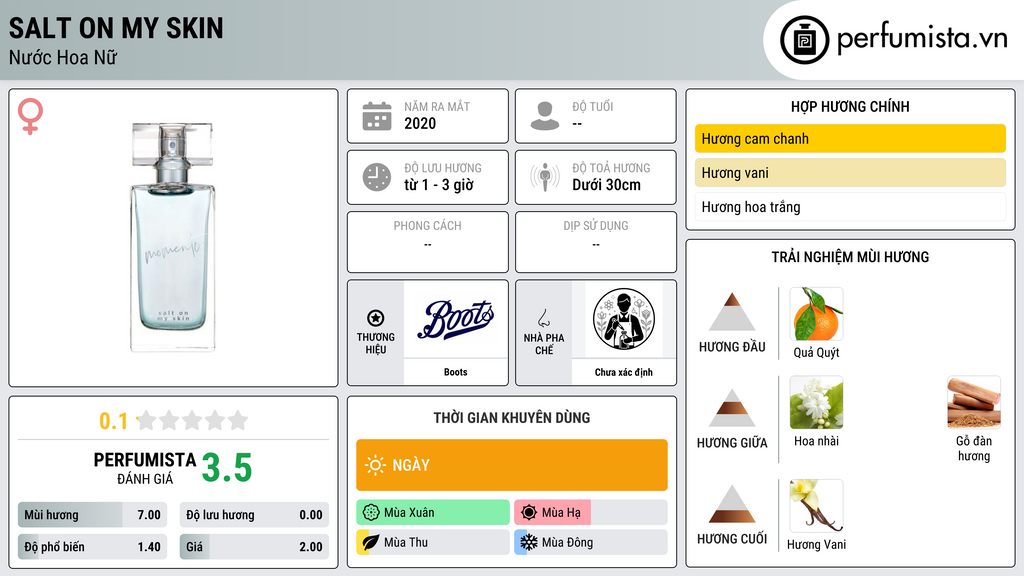Click the sun icon in Ngày bar
The height and width of the screenshot is (576, 1024).
375,465
